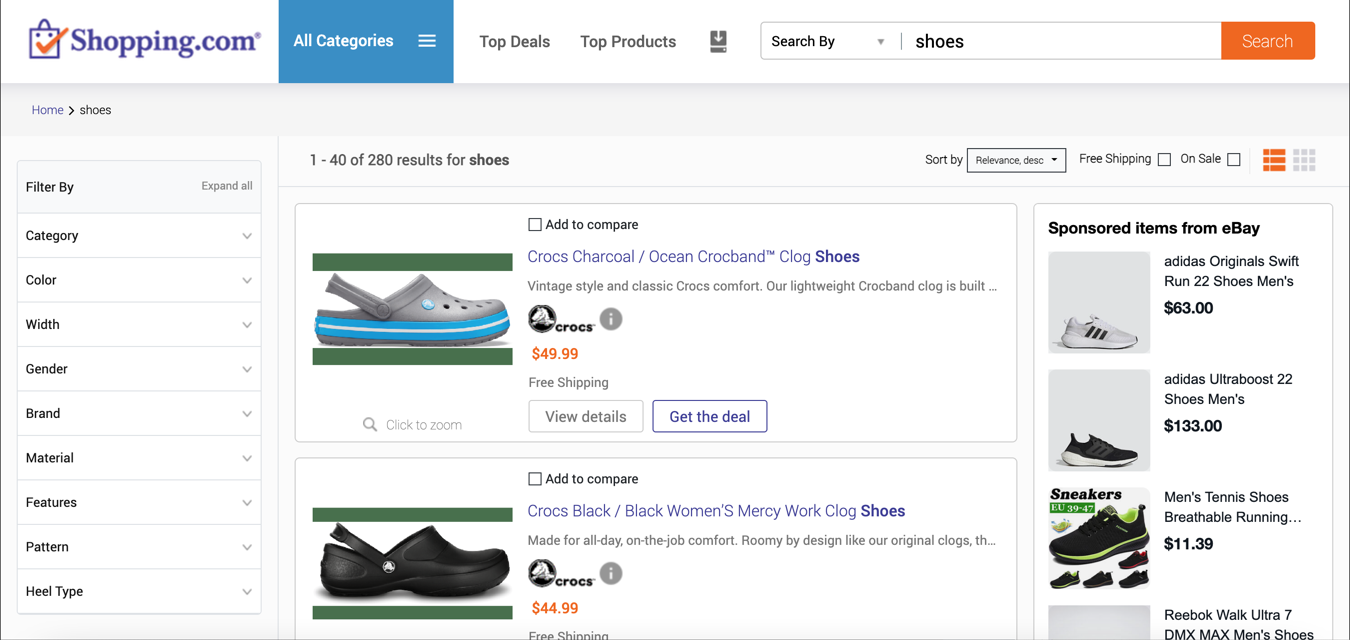Check Add to compare for Crocband Clog
Image resolution: width=1350 pixels, height=640 pixels.
(x=535, y=225)
